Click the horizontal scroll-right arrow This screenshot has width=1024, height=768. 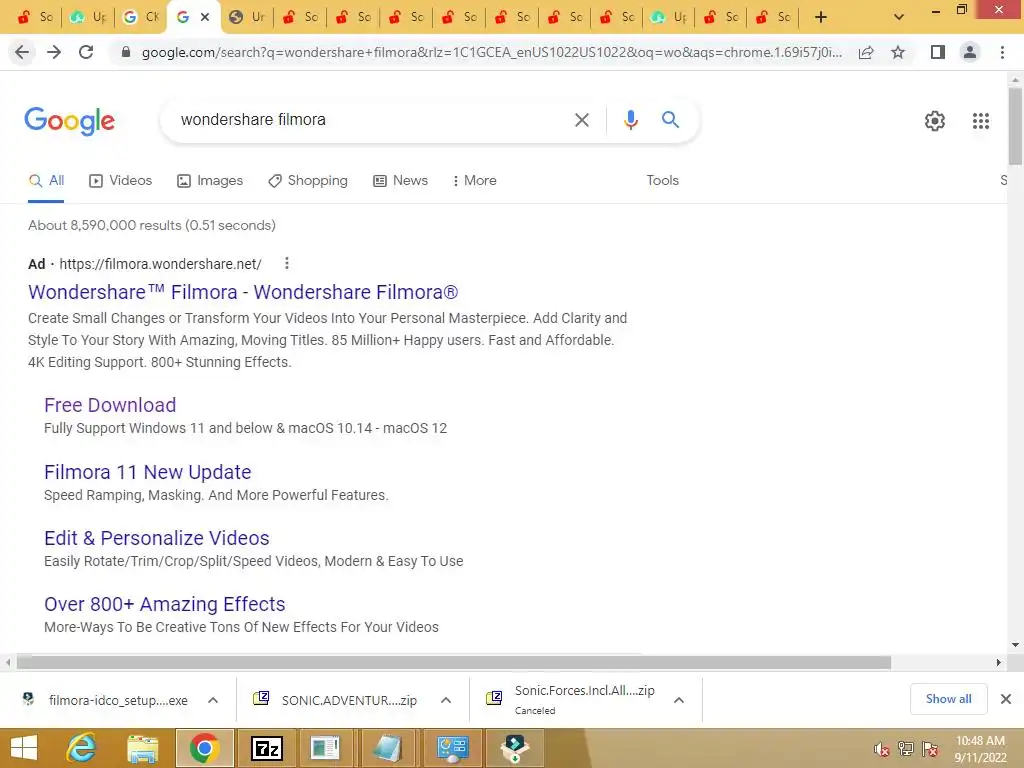tap(999, 662)
